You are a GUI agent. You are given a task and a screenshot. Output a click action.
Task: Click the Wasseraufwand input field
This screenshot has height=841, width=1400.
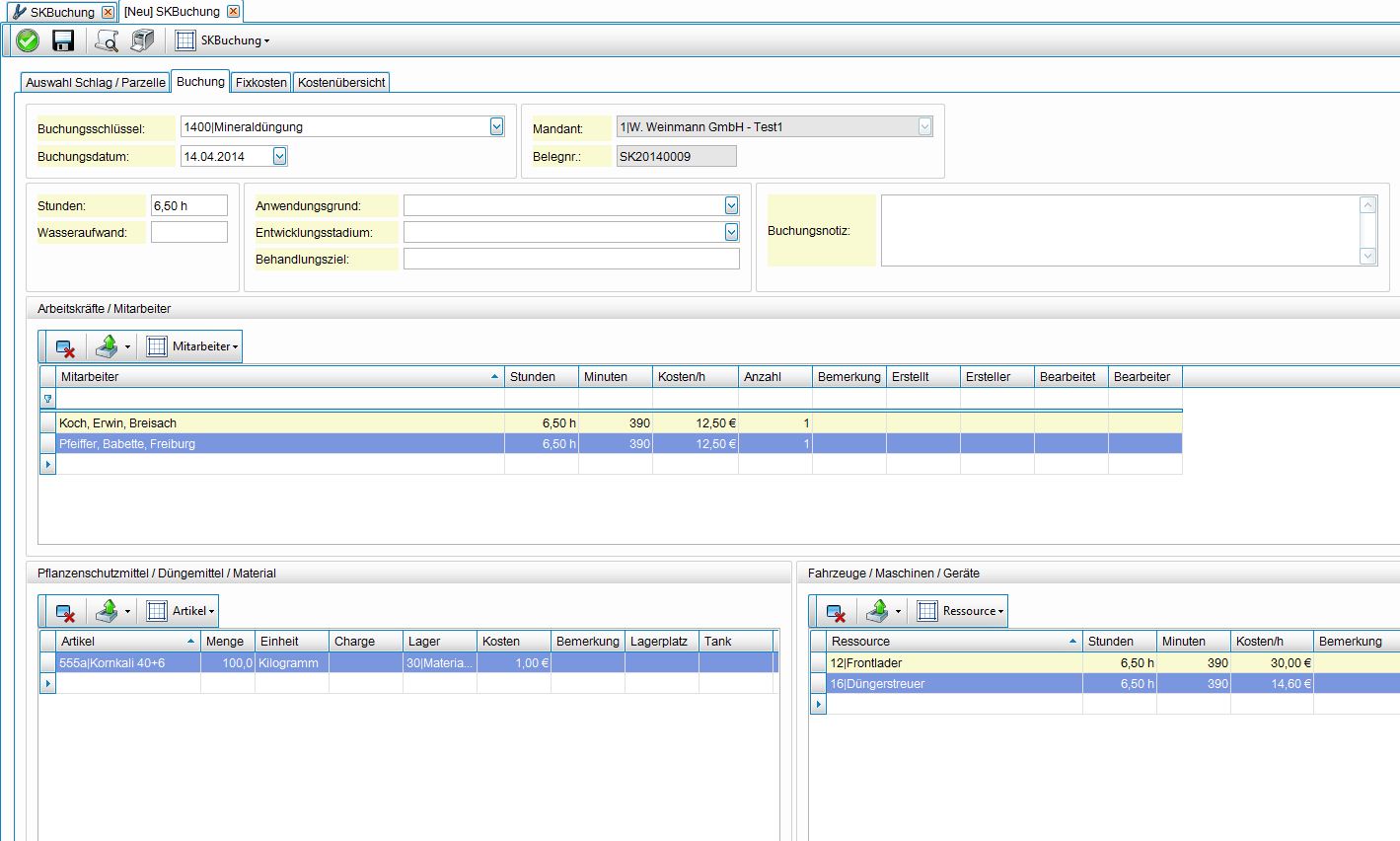pyautogui.click(x=189, y=232)
